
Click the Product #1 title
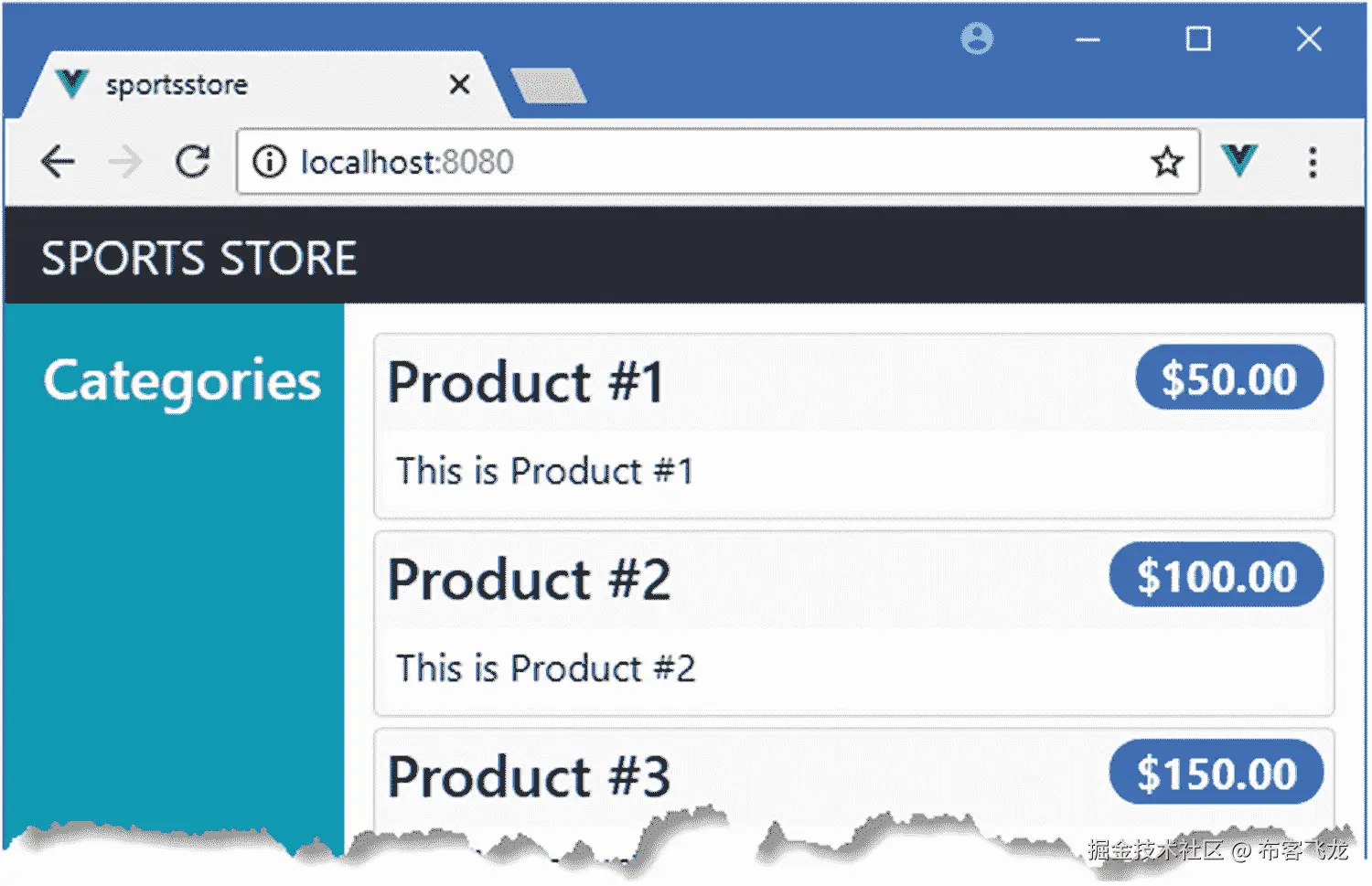(525, 381)
